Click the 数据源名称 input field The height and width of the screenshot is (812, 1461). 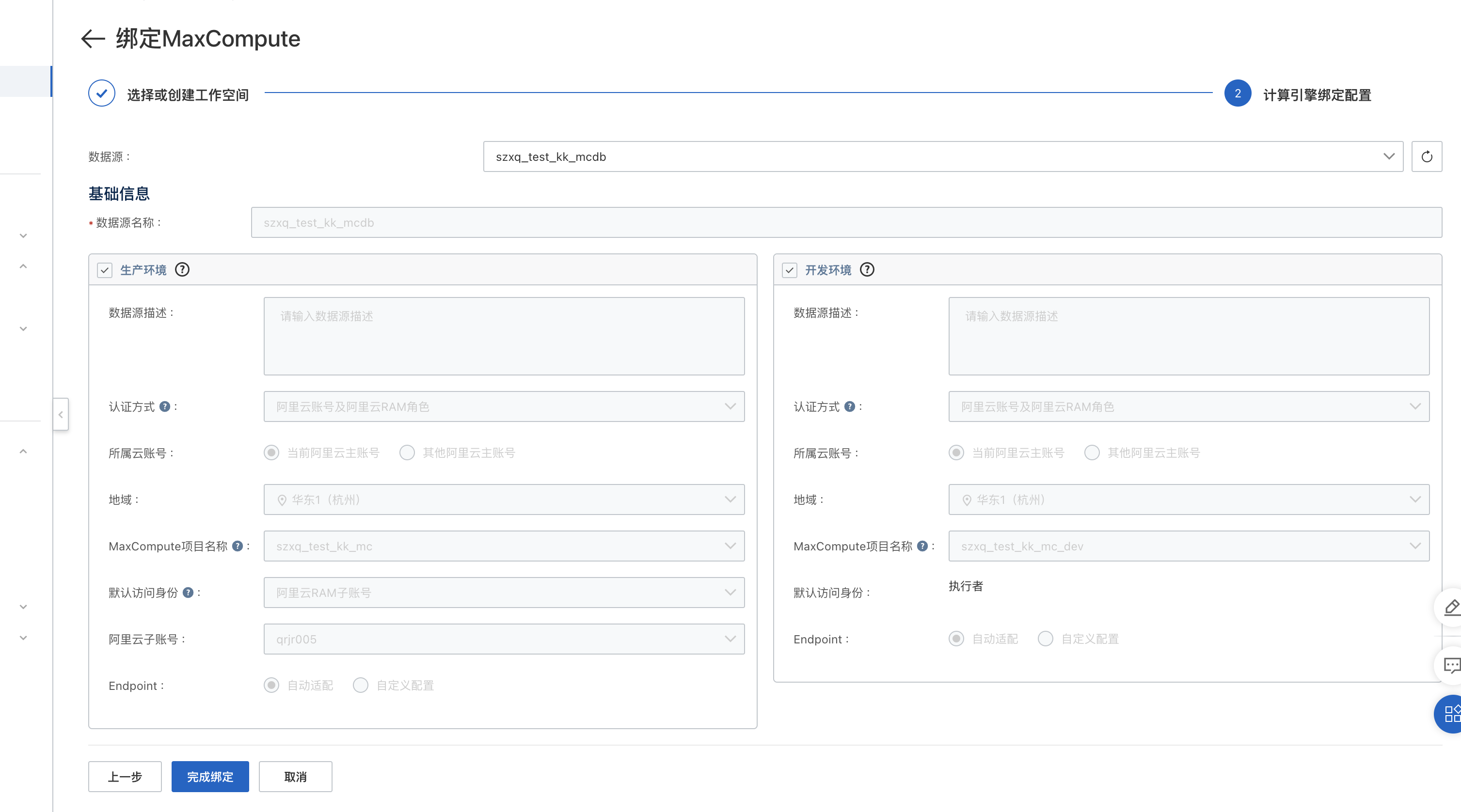coord(846,222)
